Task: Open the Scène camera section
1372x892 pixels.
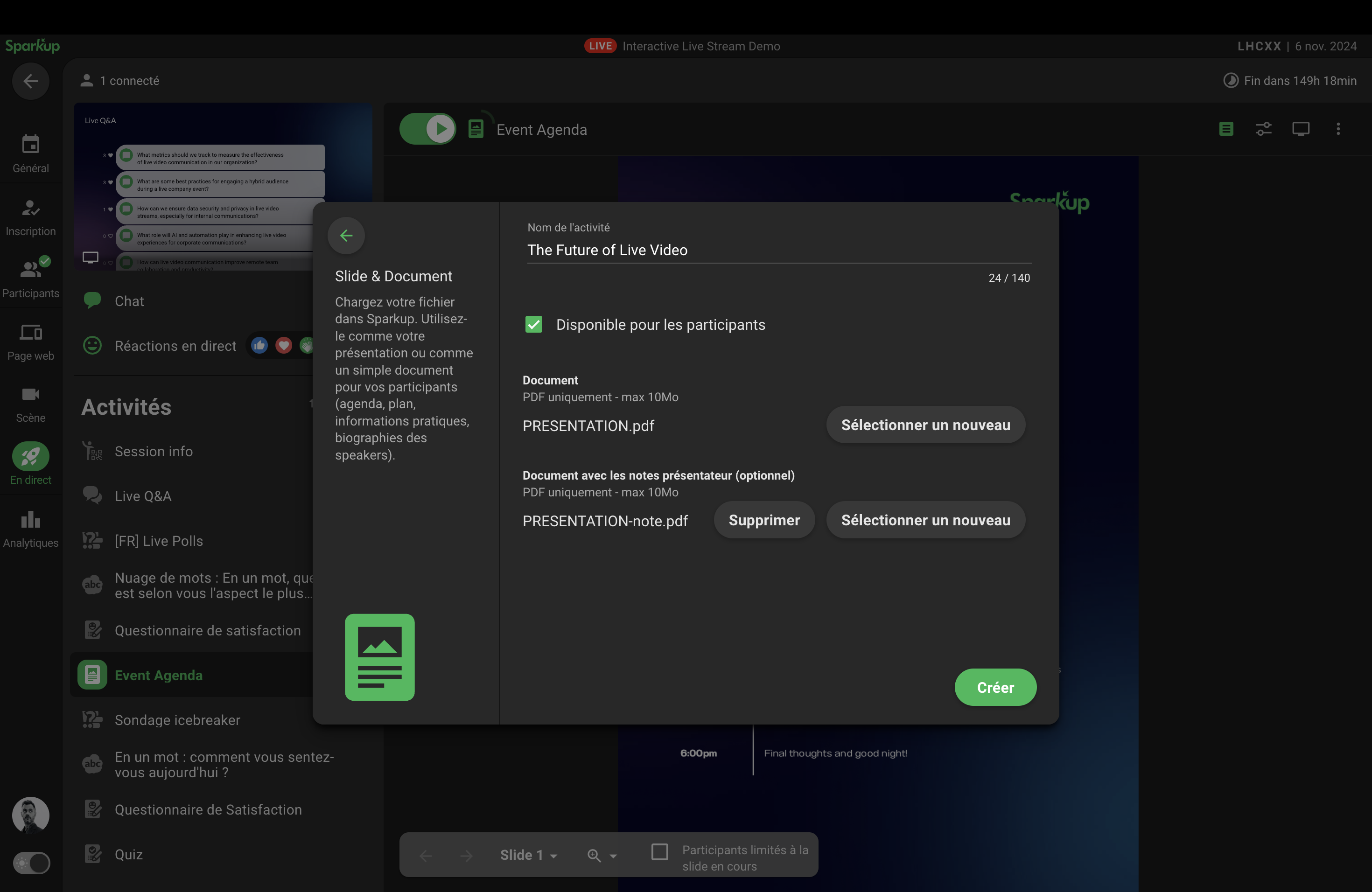Action: [30, 404]
